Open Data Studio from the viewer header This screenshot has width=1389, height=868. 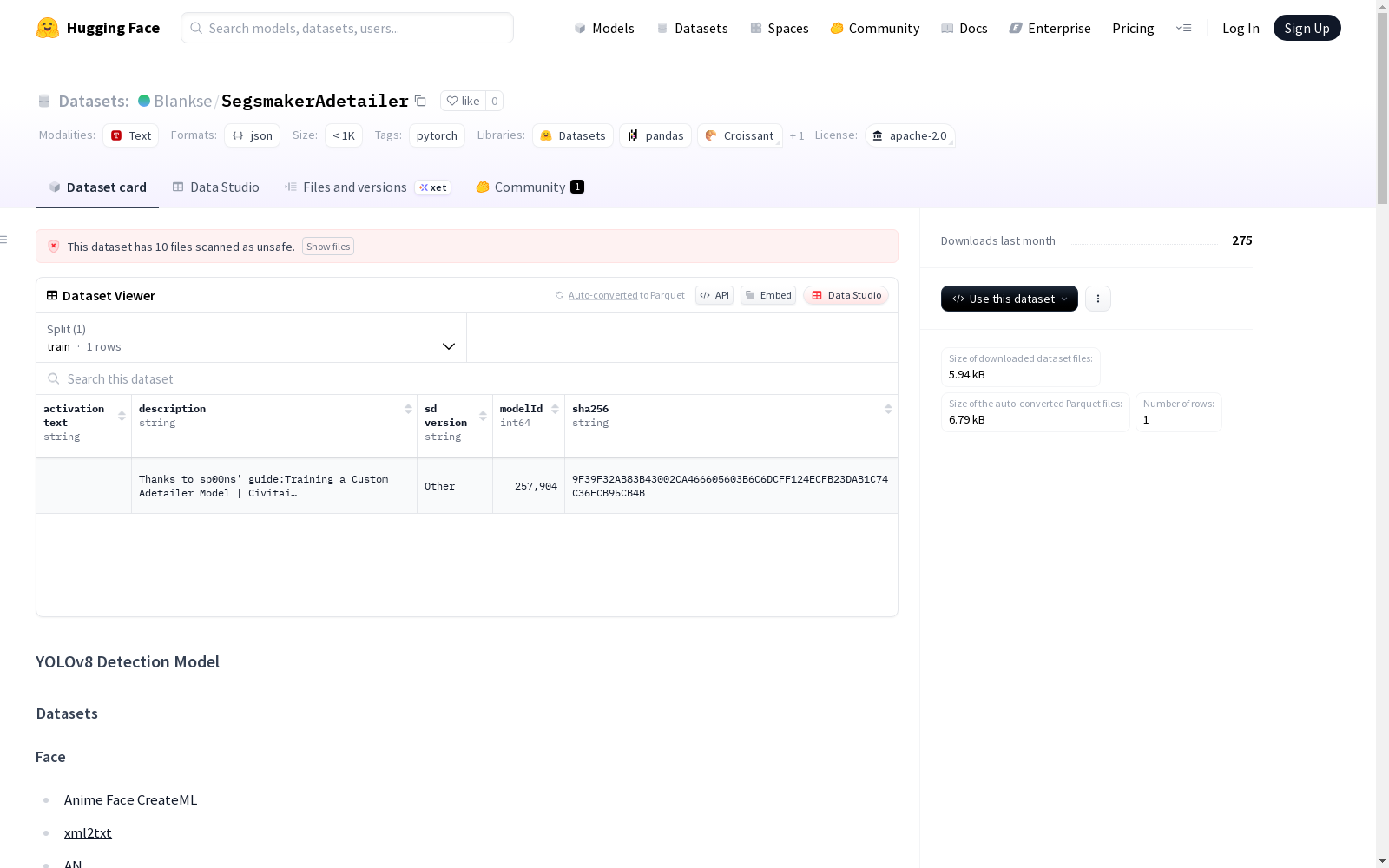(x=846, y=295)
